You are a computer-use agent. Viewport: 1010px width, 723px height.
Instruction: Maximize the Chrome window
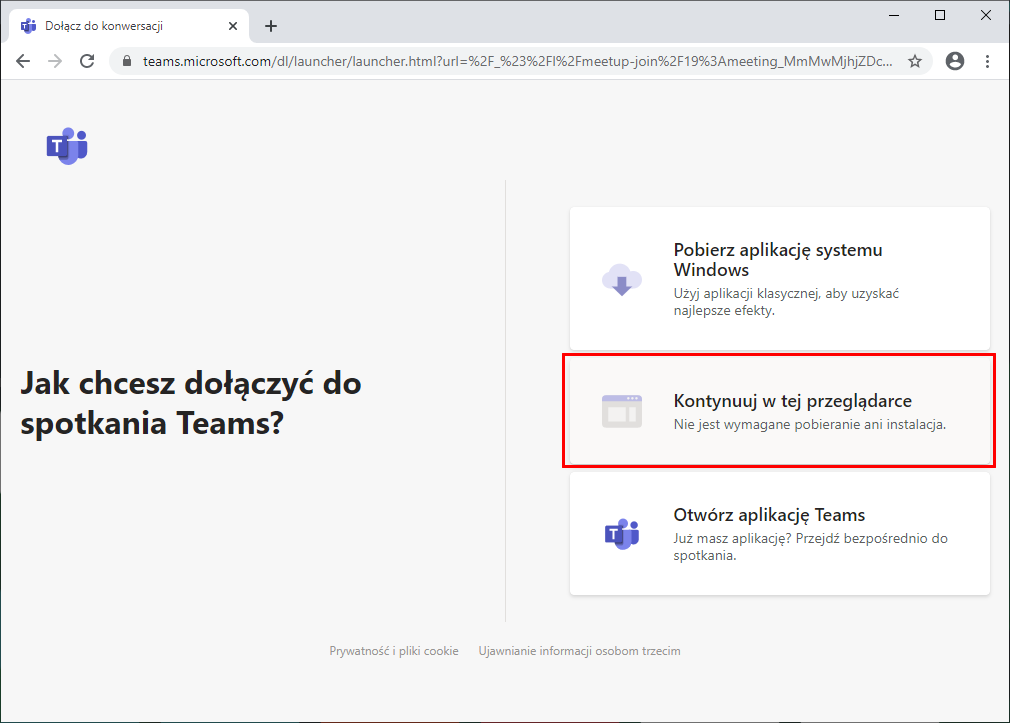tap(940, 15)
